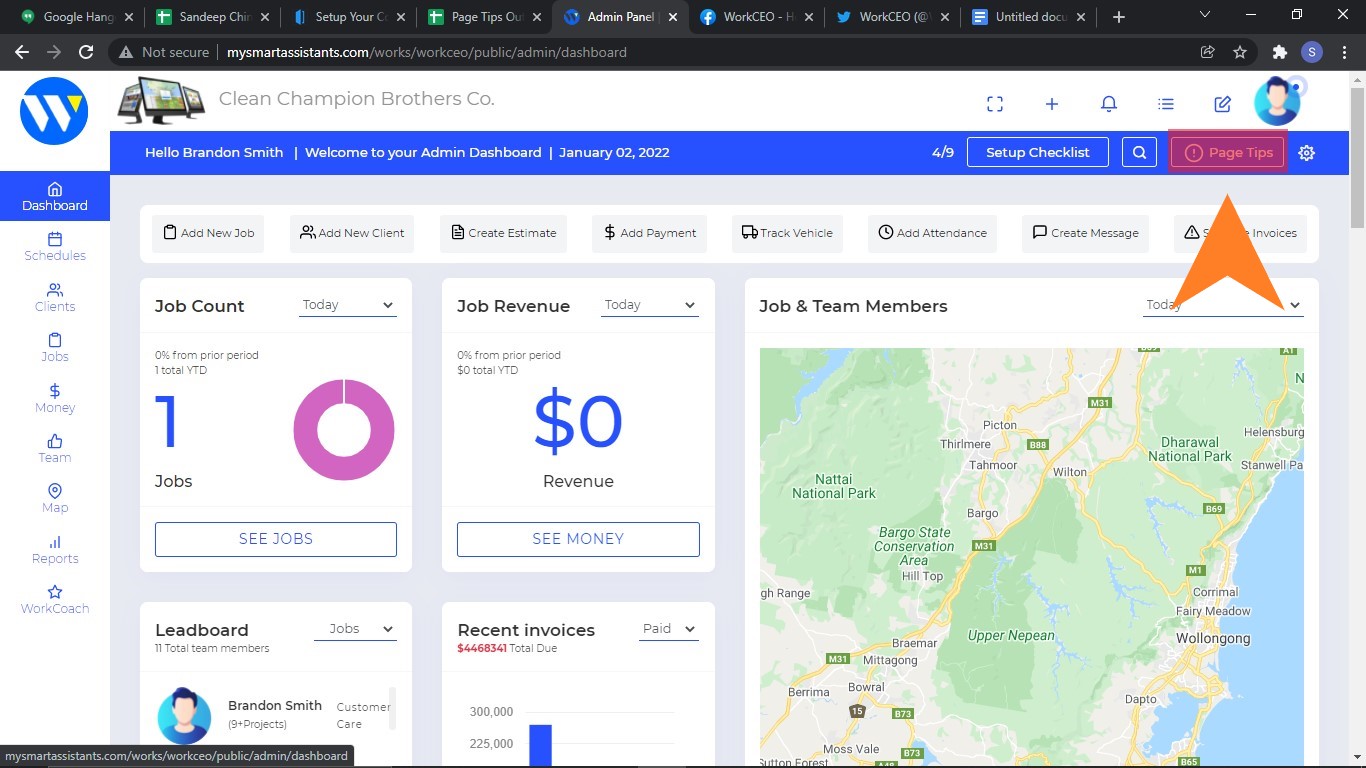Switch to Google Hangouts browser tab

pyautogui.click(x=76, y=17)
